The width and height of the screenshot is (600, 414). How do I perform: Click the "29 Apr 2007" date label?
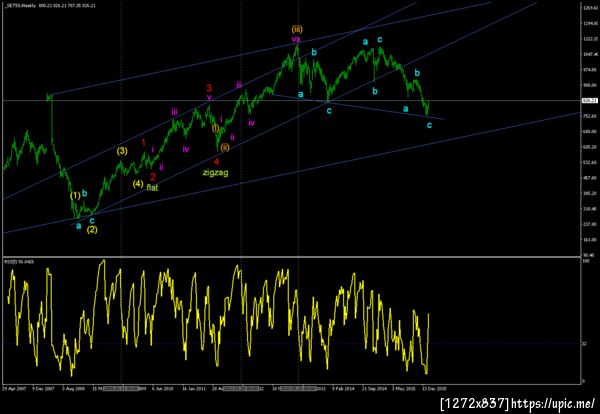click(x=14, y=388)
